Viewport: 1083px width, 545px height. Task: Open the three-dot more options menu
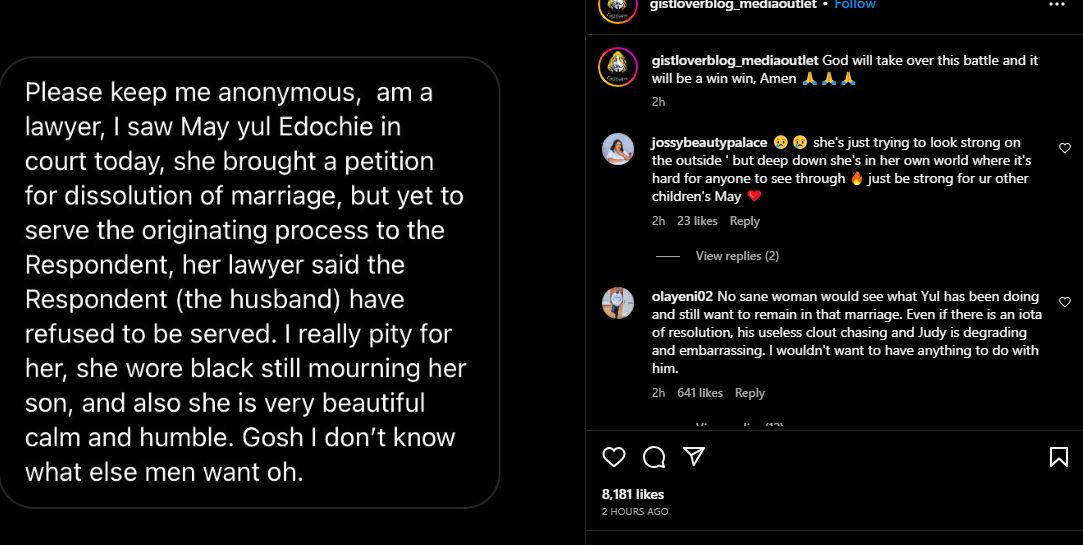(x=1057, y=5)
